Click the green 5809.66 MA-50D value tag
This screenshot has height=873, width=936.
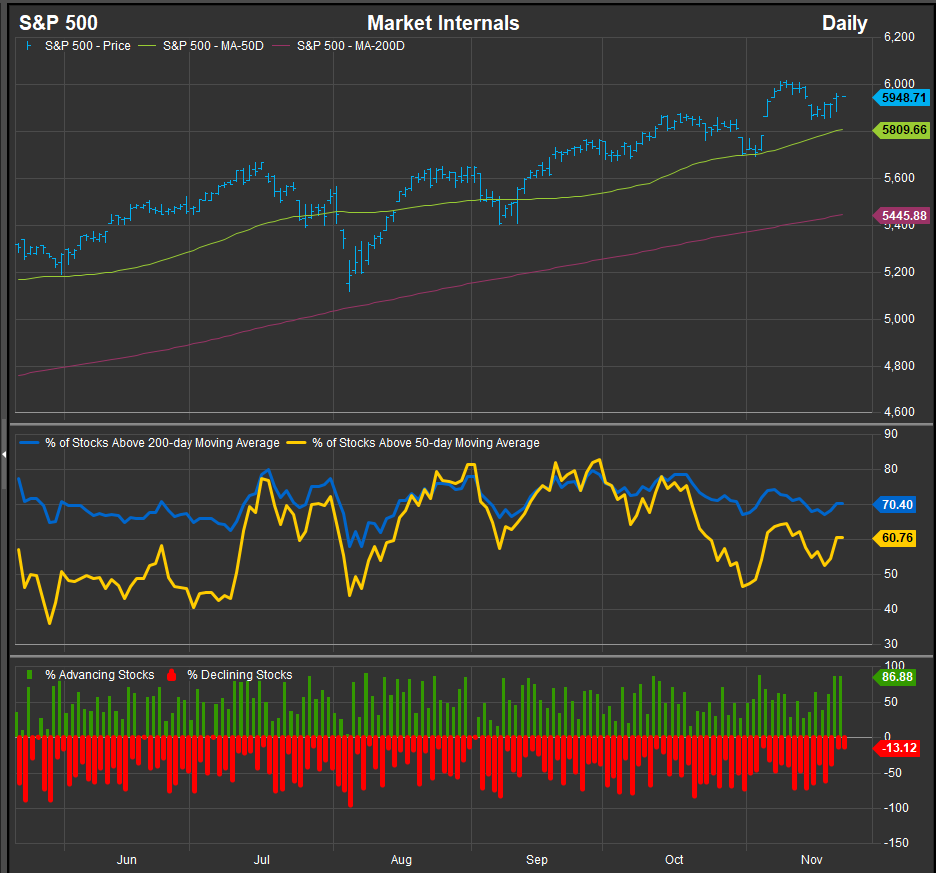click(902, 130)
